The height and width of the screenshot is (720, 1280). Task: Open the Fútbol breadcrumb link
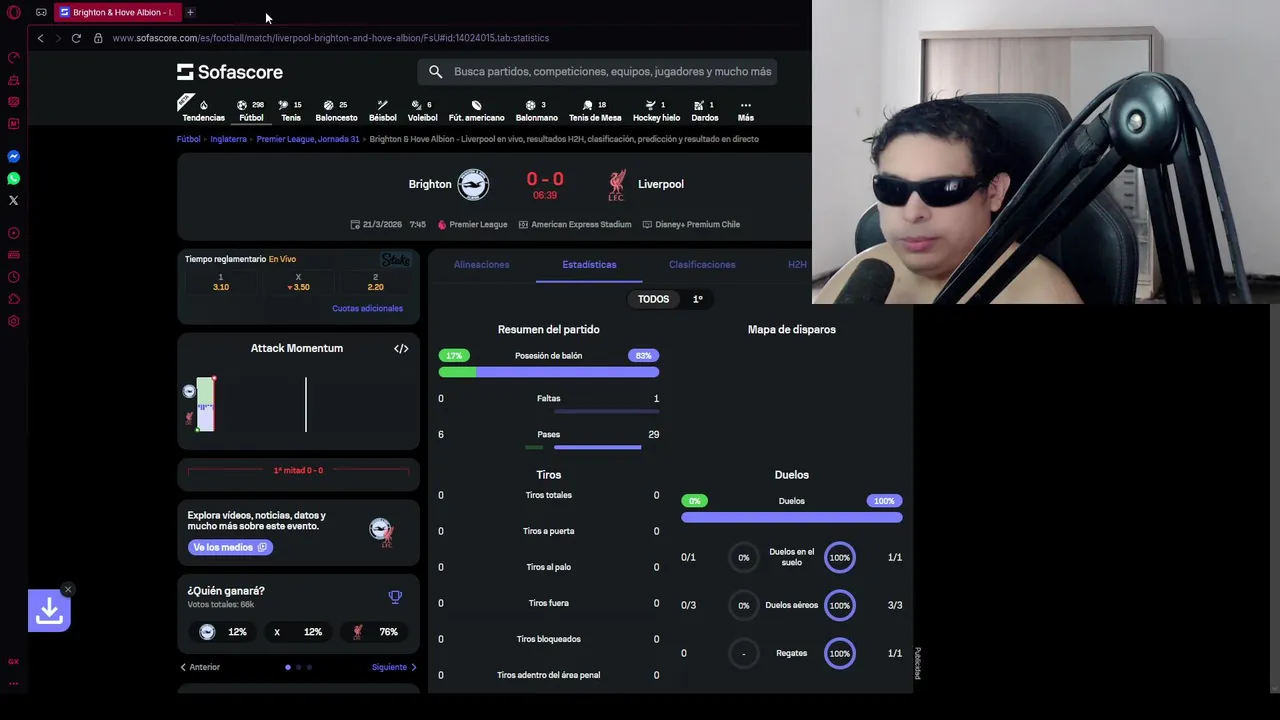(x=188, y=139)
